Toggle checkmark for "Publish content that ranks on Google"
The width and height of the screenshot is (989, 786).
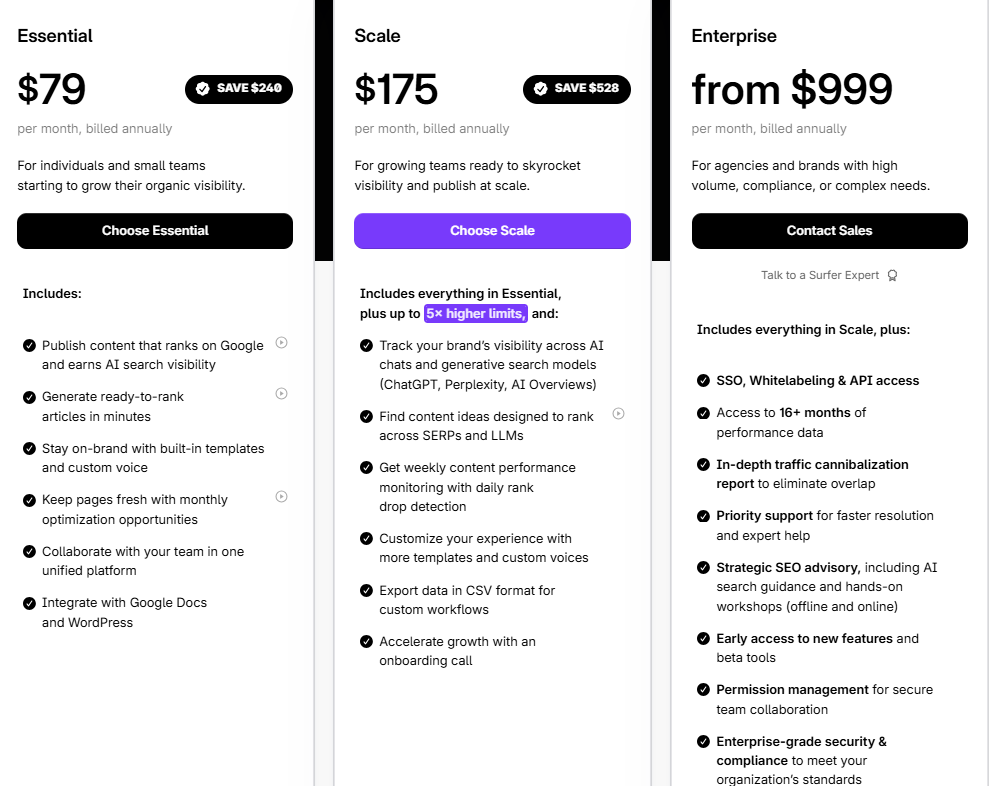pos(28,344)
